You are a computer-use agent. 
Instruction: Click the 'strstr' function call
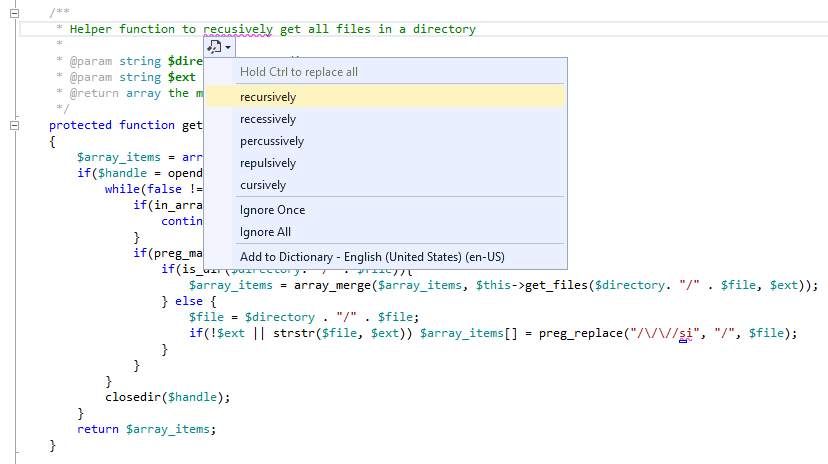(294, 334)
